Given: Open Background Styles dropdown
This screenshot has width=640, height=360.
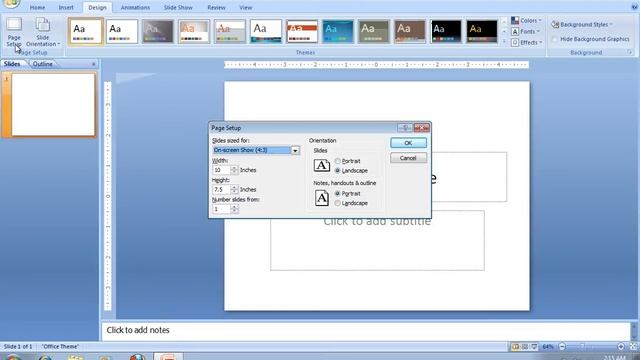Looking at the screenshot, I should 582,24.
